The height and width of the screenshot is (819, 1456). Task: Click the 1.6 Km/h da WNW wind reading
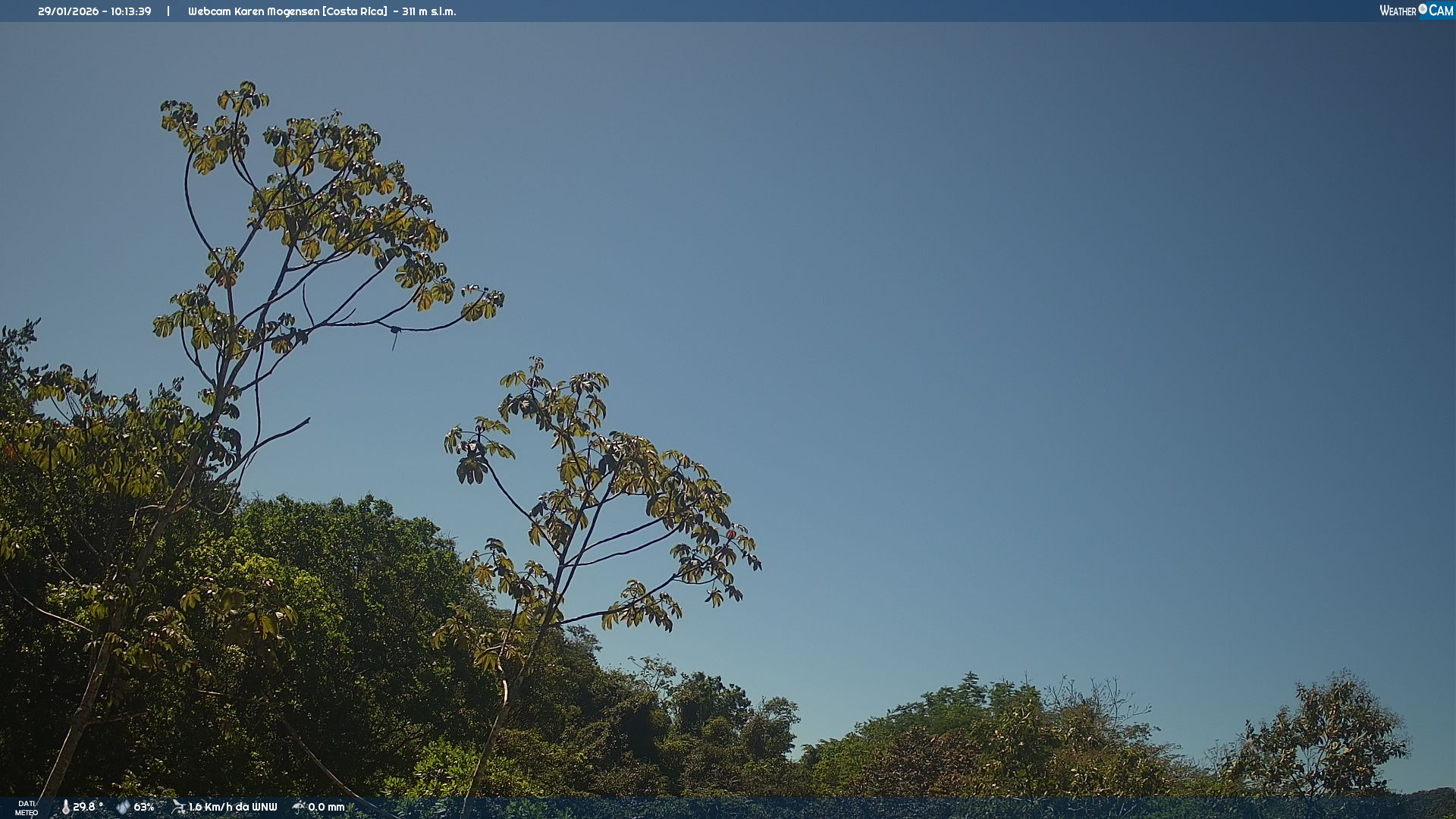(x=233, y=807)
